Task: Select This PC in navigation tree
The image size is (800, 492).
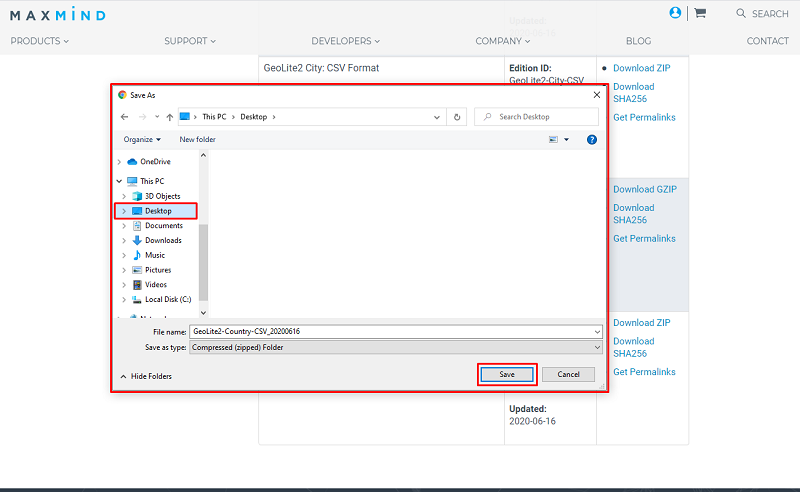Action: pyautogui.click(x=152, y=181)
